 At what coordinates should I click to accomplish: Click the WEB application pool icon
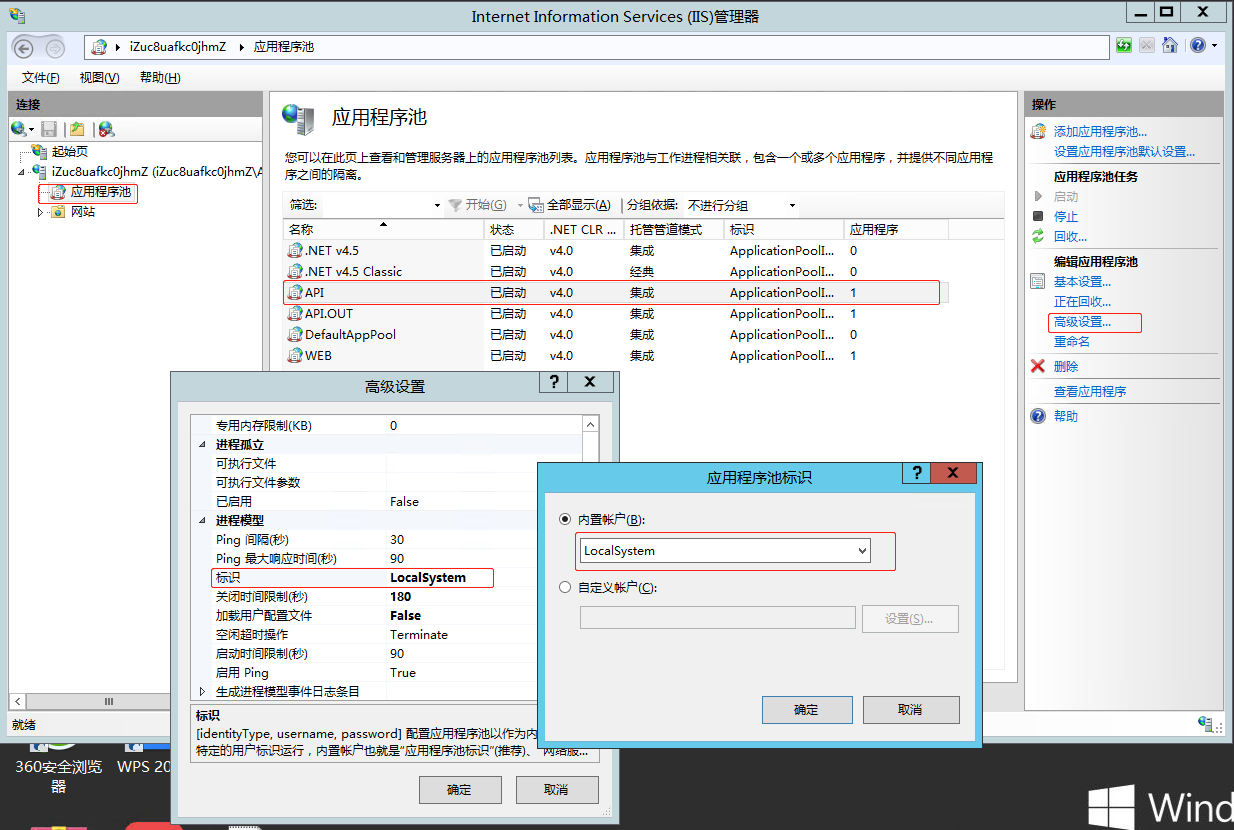click(x=295, y=356)
